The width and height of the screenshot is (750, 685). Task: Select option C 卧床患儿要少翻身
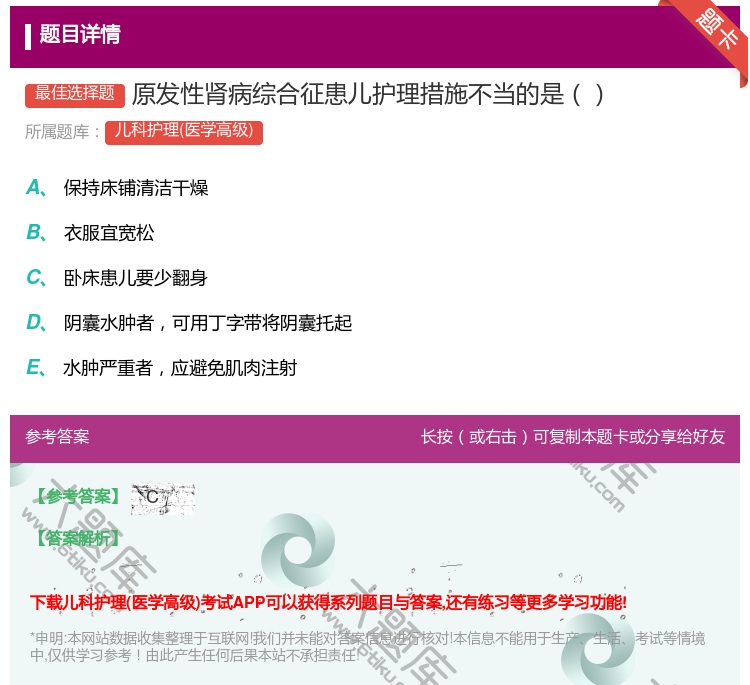(x=136, y=278)
